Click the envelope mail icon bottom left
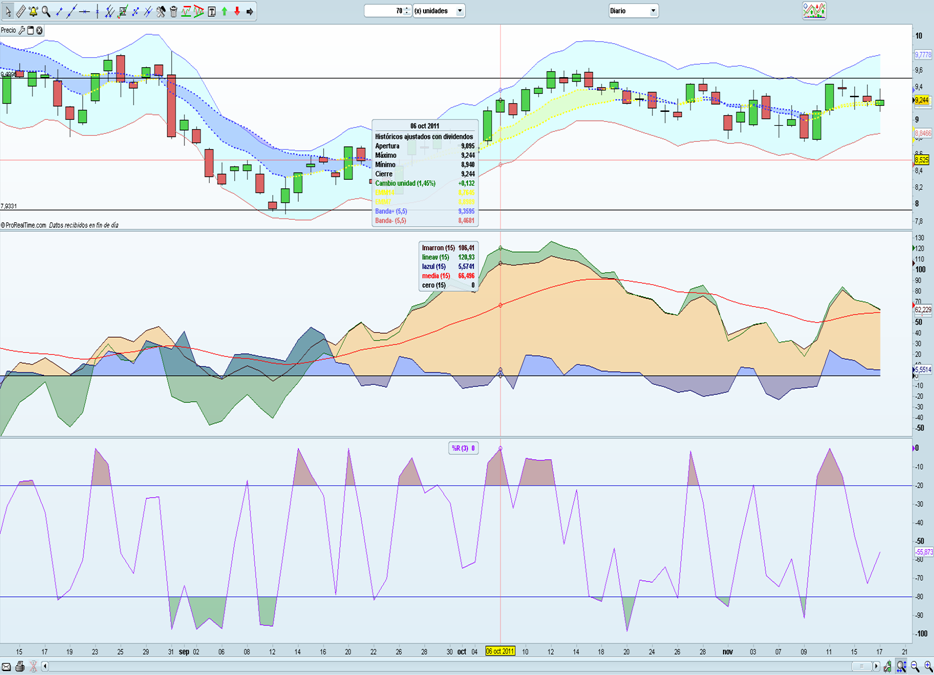The height and width of the screenshot is (675, 934). (x=7, y=666)
